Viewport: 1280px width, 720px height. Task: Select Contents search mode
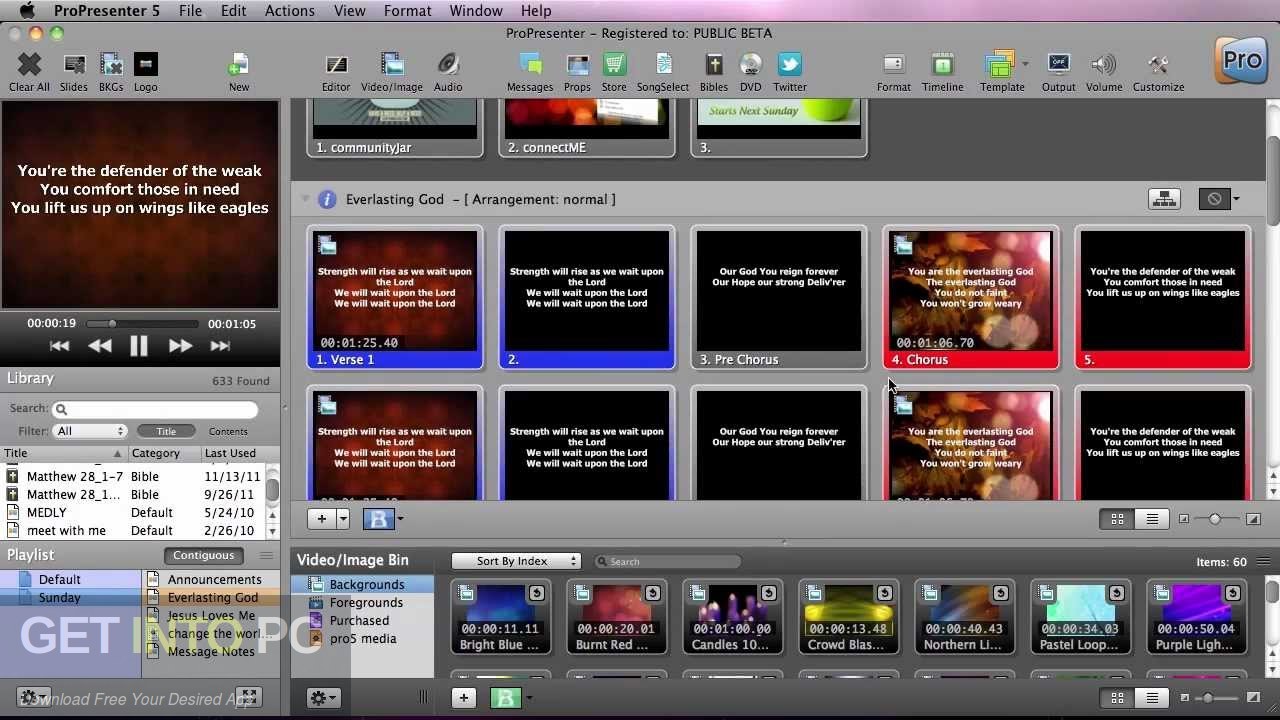pos(228,431)
